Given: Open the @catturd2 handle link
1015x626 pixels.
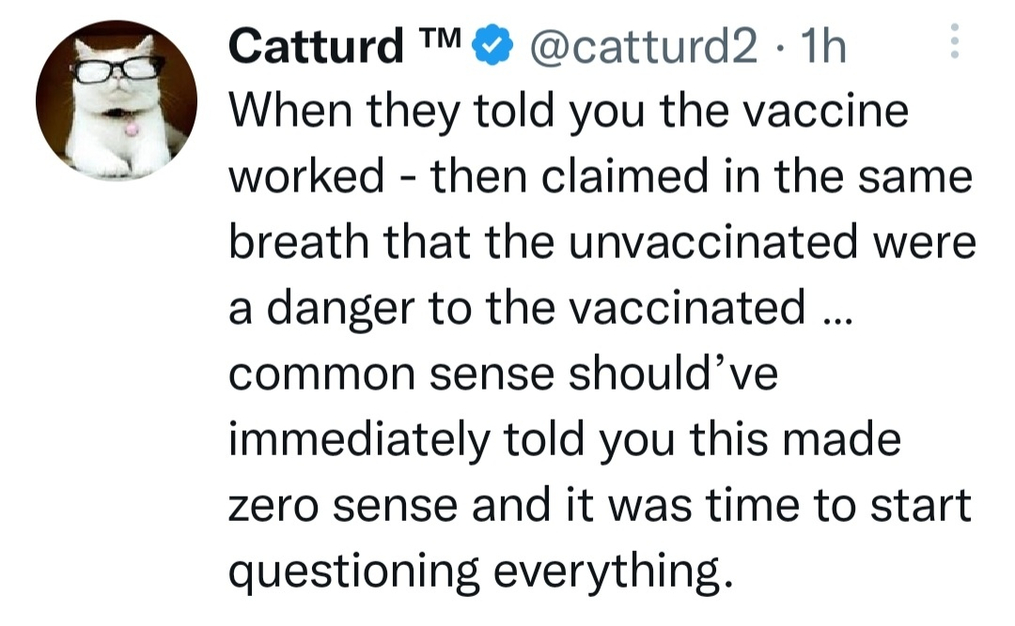Looking at the screenshot, I should coord(643,47).
